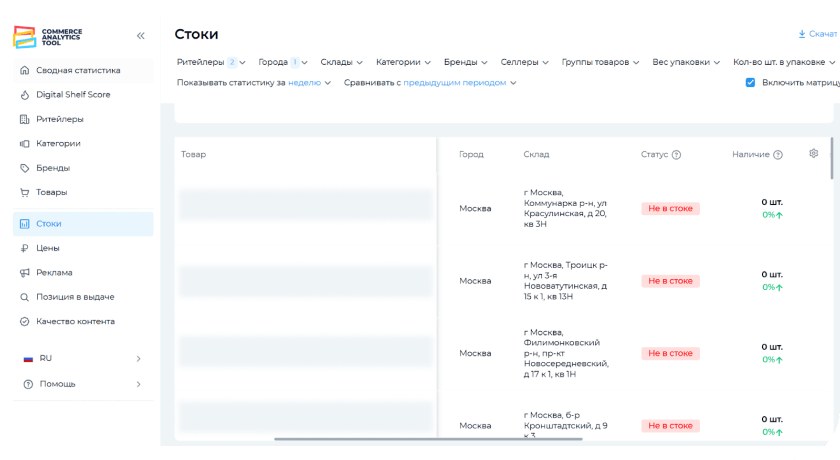This screenshot has height=460, width=840.
Task: Click the download icon next to Скачать
Action: click(x=801, y=34)
